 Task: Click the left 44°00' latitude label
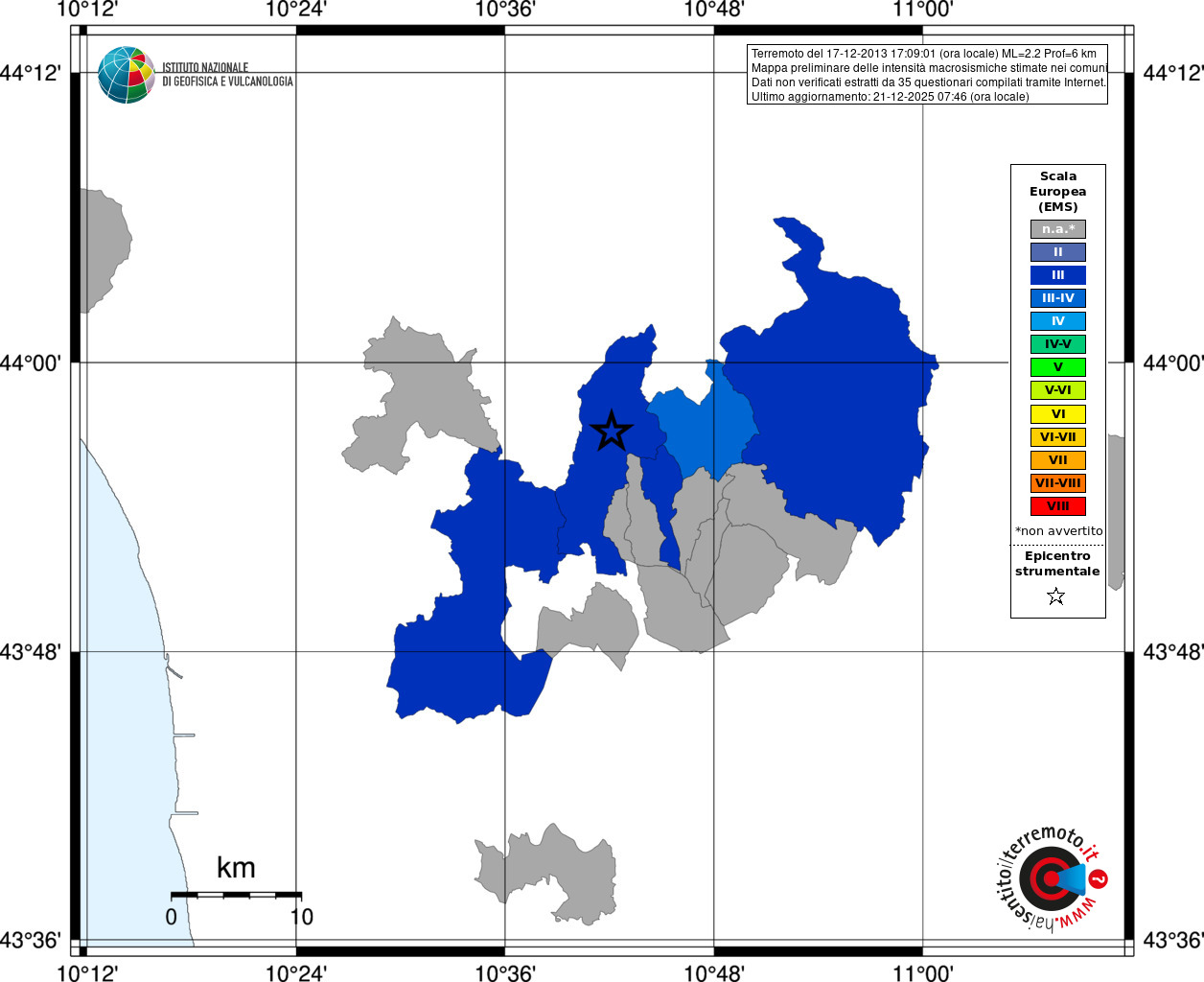(31, 363)
